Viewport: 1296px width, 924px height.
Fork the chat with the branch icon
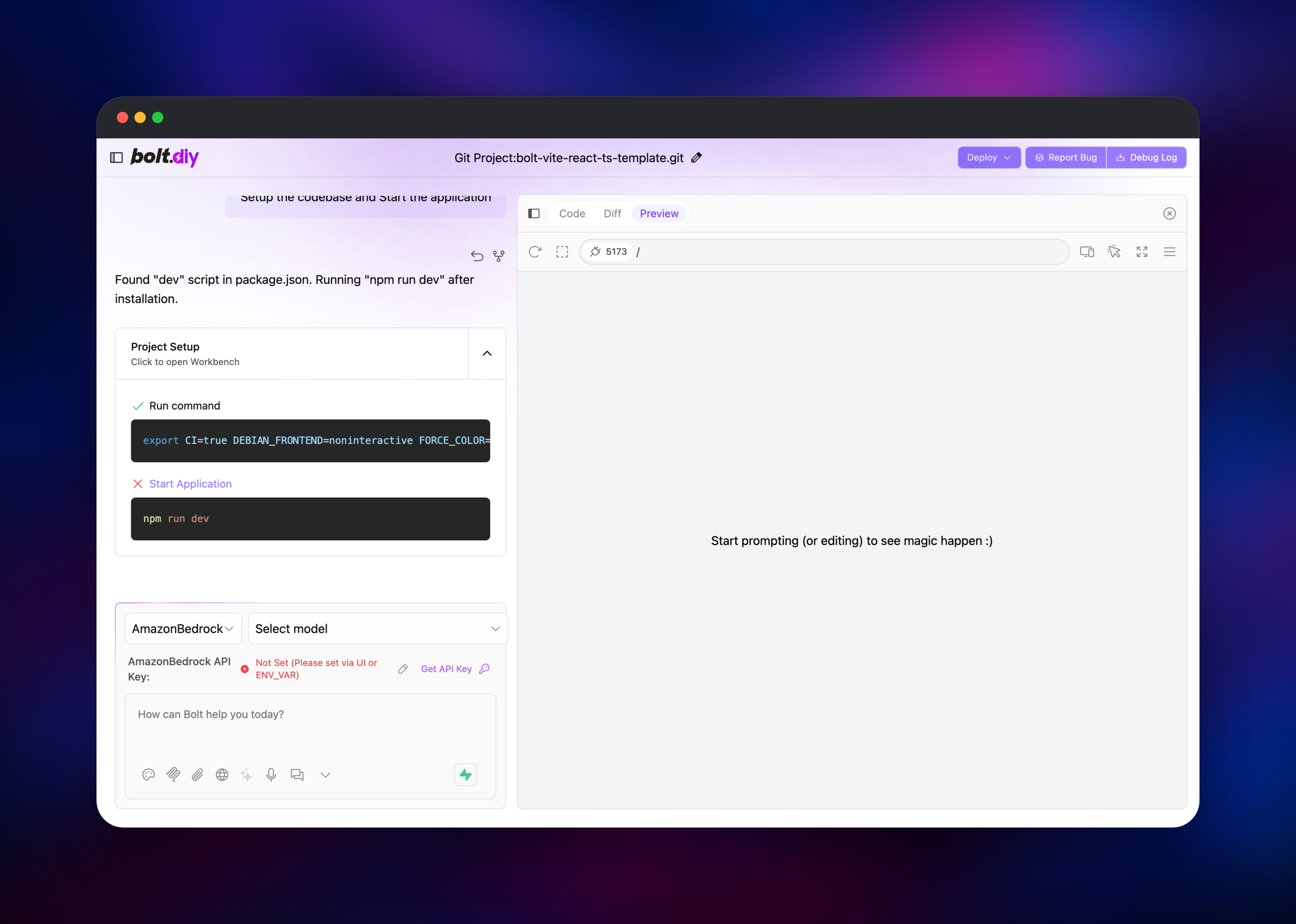(x=499, y=256)
